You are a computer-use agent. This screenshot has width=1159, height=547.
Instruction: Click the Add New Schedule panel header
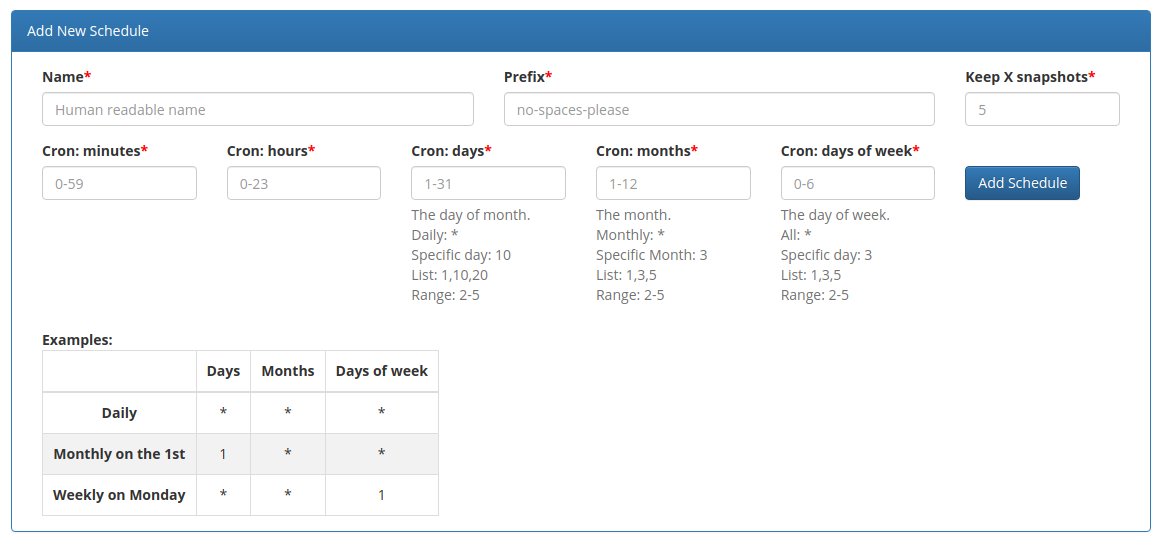(x=581, y=31)
